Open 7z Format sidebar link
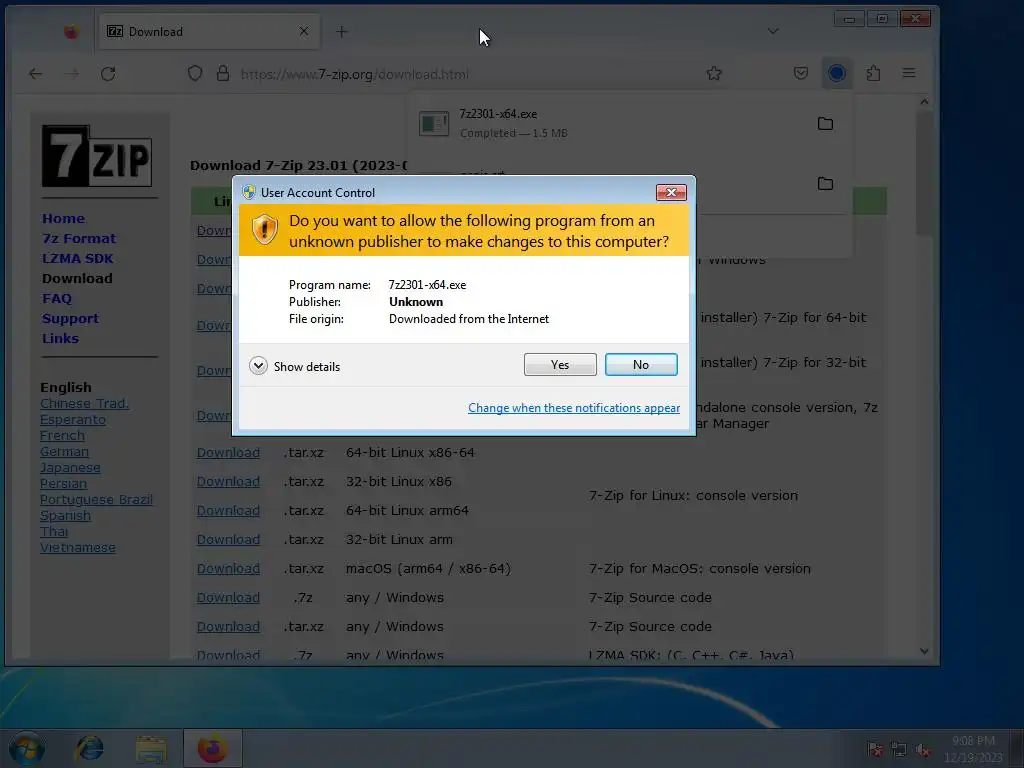This screenshot has width=1024, height=768. click(x=79, y=238)
